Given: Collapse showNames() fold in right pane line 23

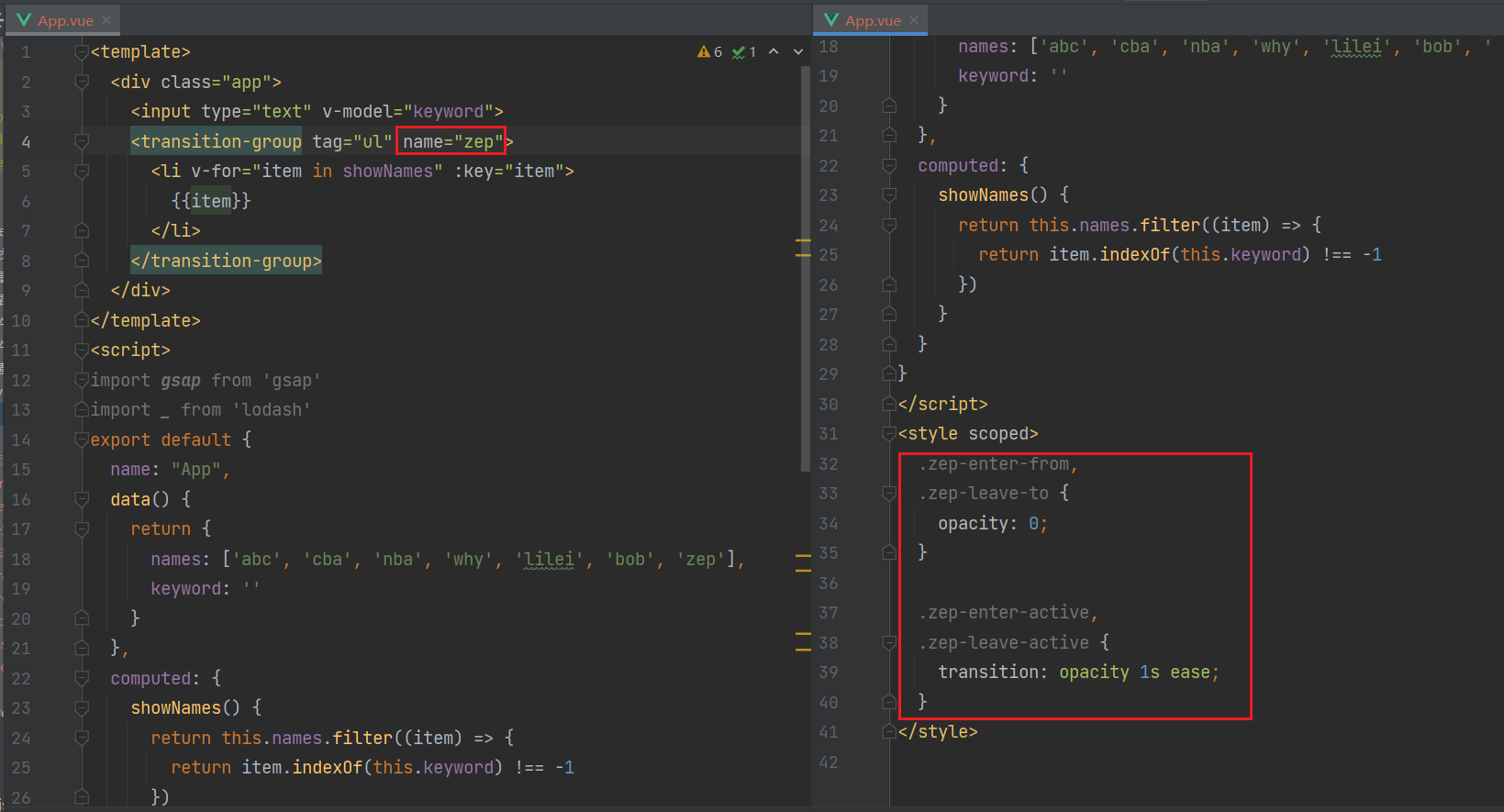Looking at the screenshot, I should click(889, 195).
